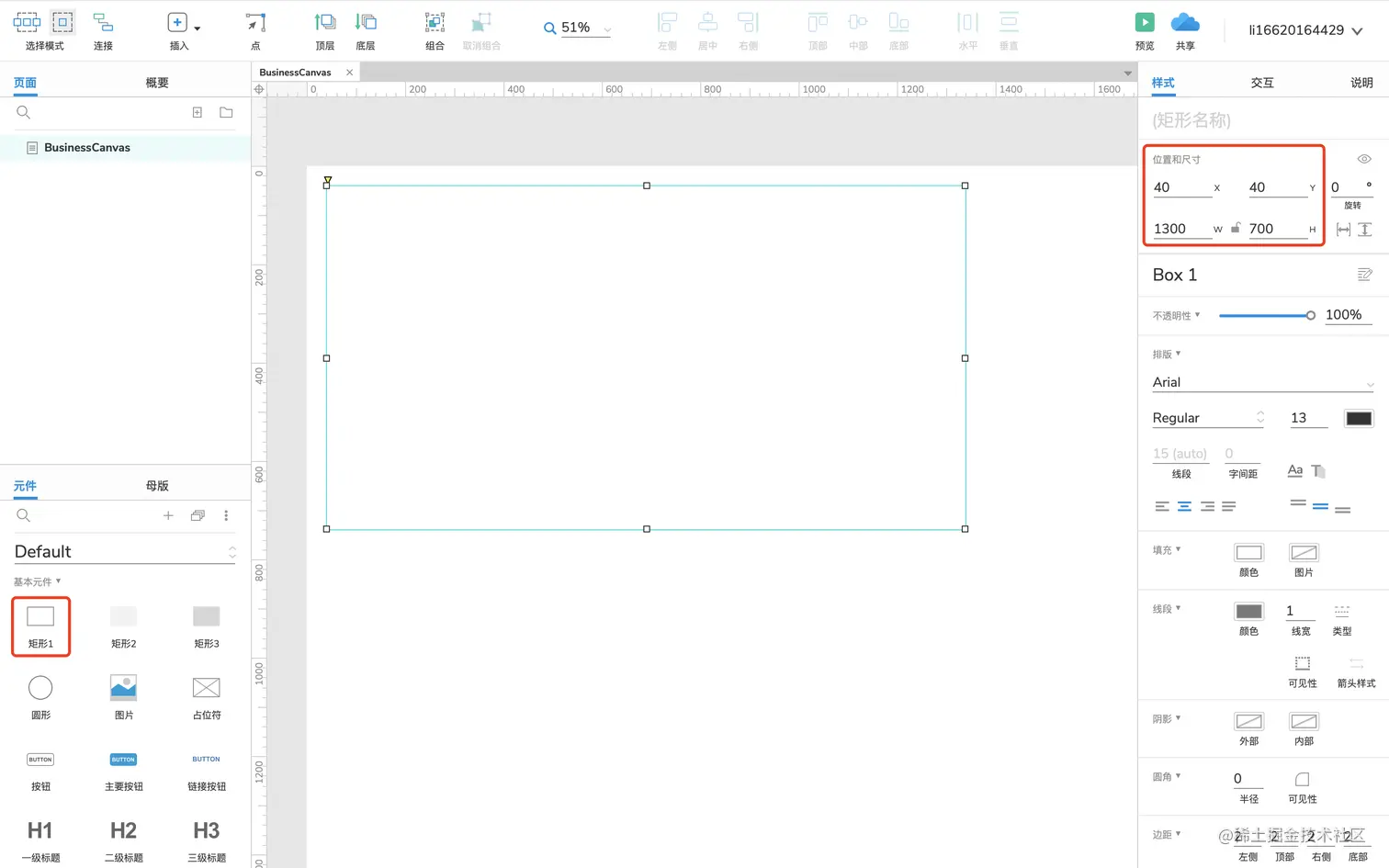
Task: Toggle justified text alignment
Action: (x=1229, y=506)
